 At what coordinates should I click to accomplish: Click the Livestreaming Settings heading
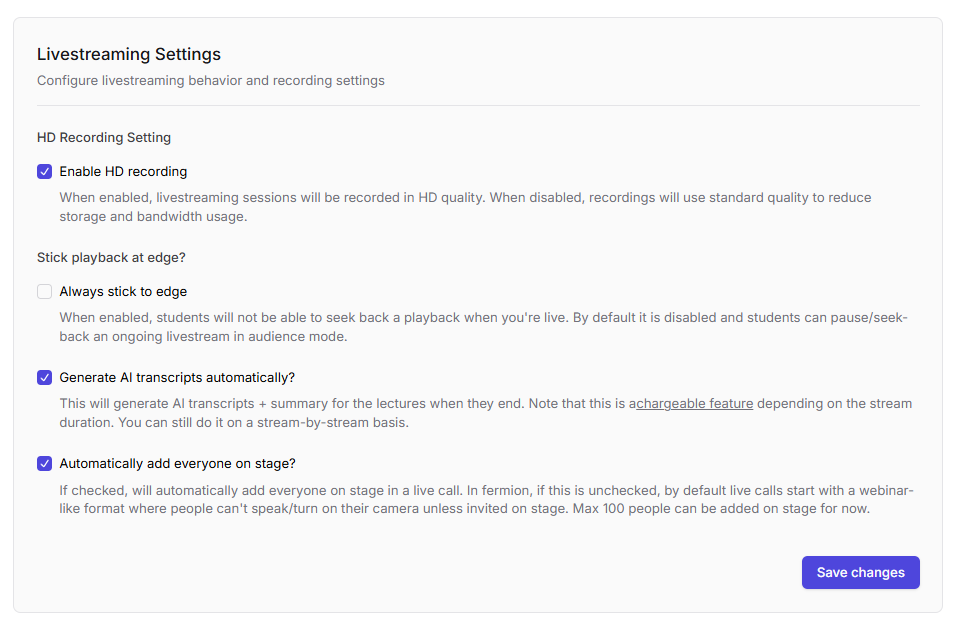(x=129, y=54)
